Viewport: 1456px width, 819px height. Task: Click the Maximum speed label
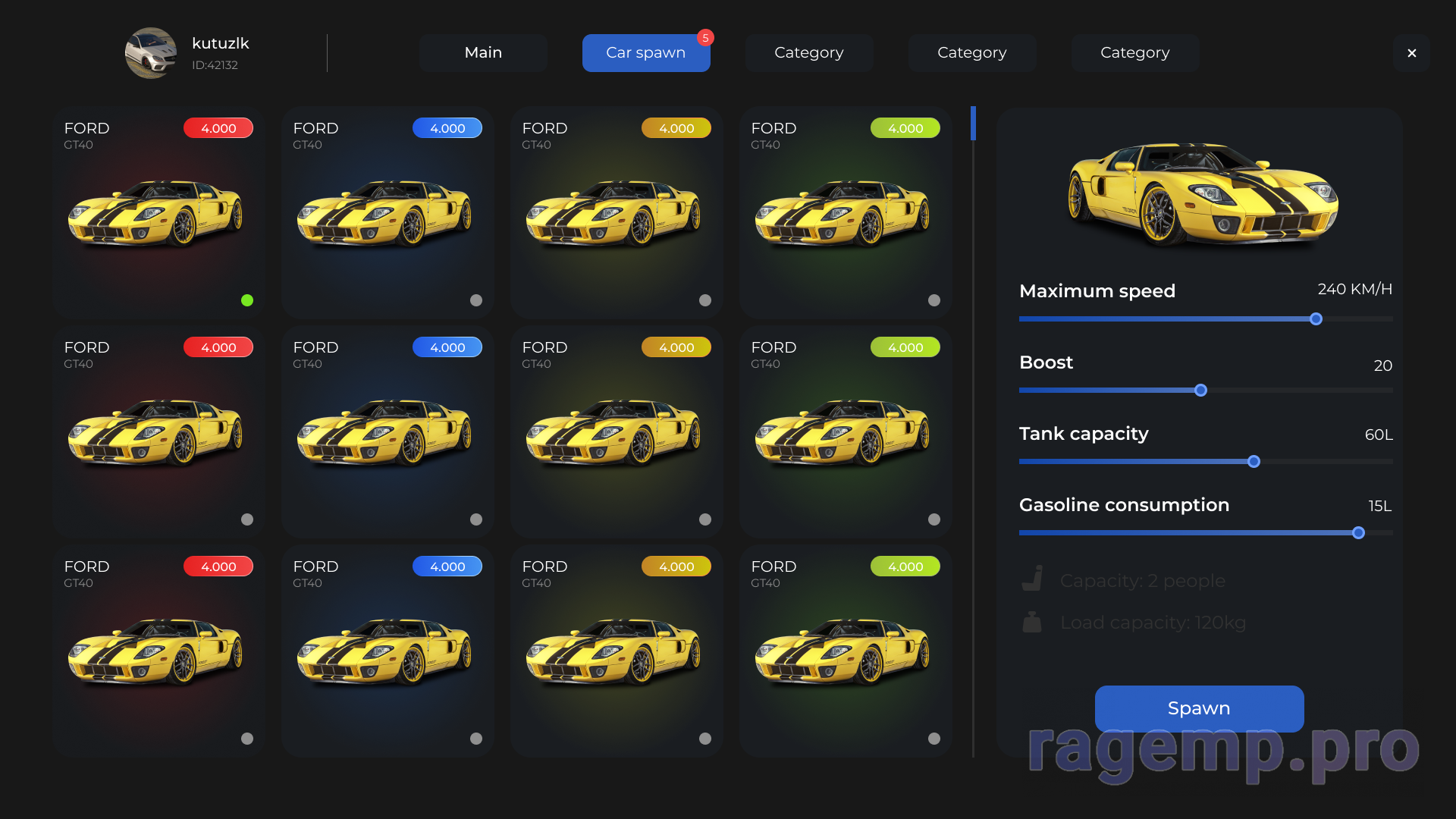[1097, 291]
